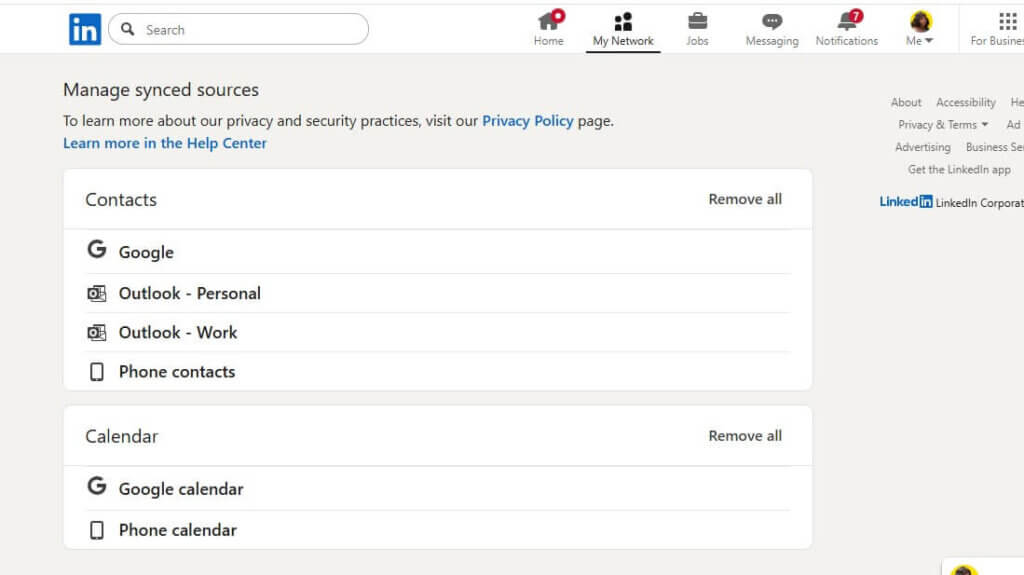Screen dimensions: 1024x575
Task: Remove all synced Calendar sources
Action: click(x=744, y=436)
